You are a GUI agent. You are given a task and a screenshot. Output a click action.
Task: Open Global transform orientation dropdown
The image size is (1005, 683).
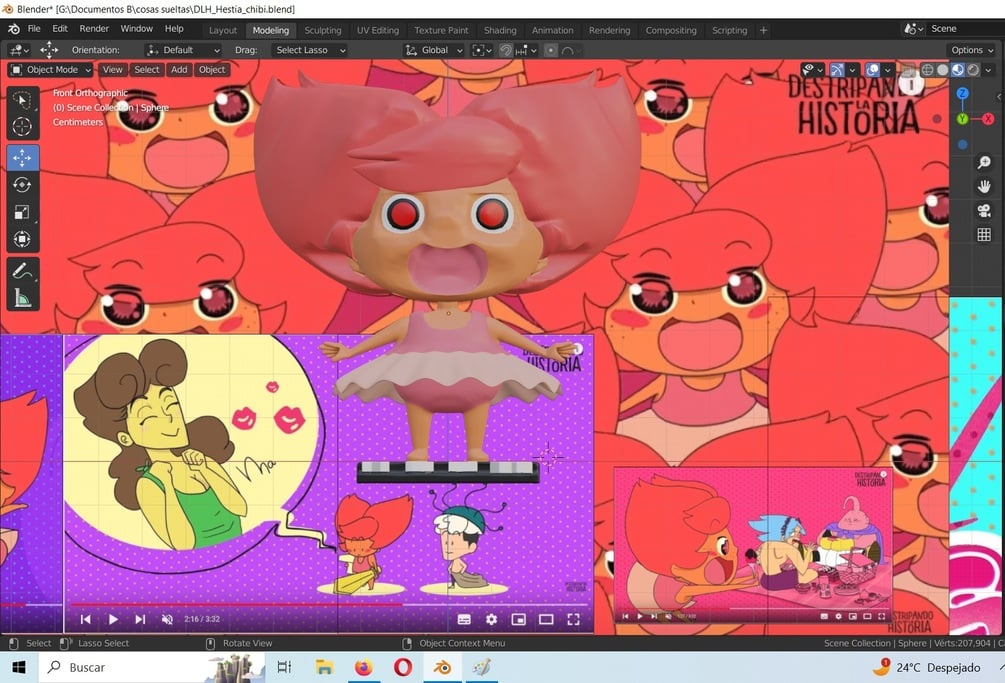pyautogui.click(x=433, y=50)
